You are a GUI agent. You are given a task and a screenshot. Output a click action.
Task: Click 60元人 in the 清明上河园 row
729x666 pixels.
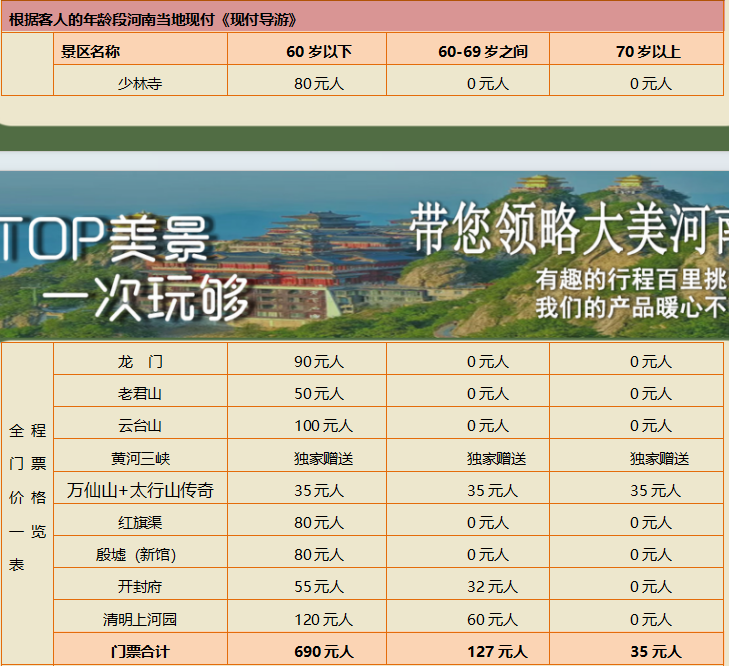point(492,619)
